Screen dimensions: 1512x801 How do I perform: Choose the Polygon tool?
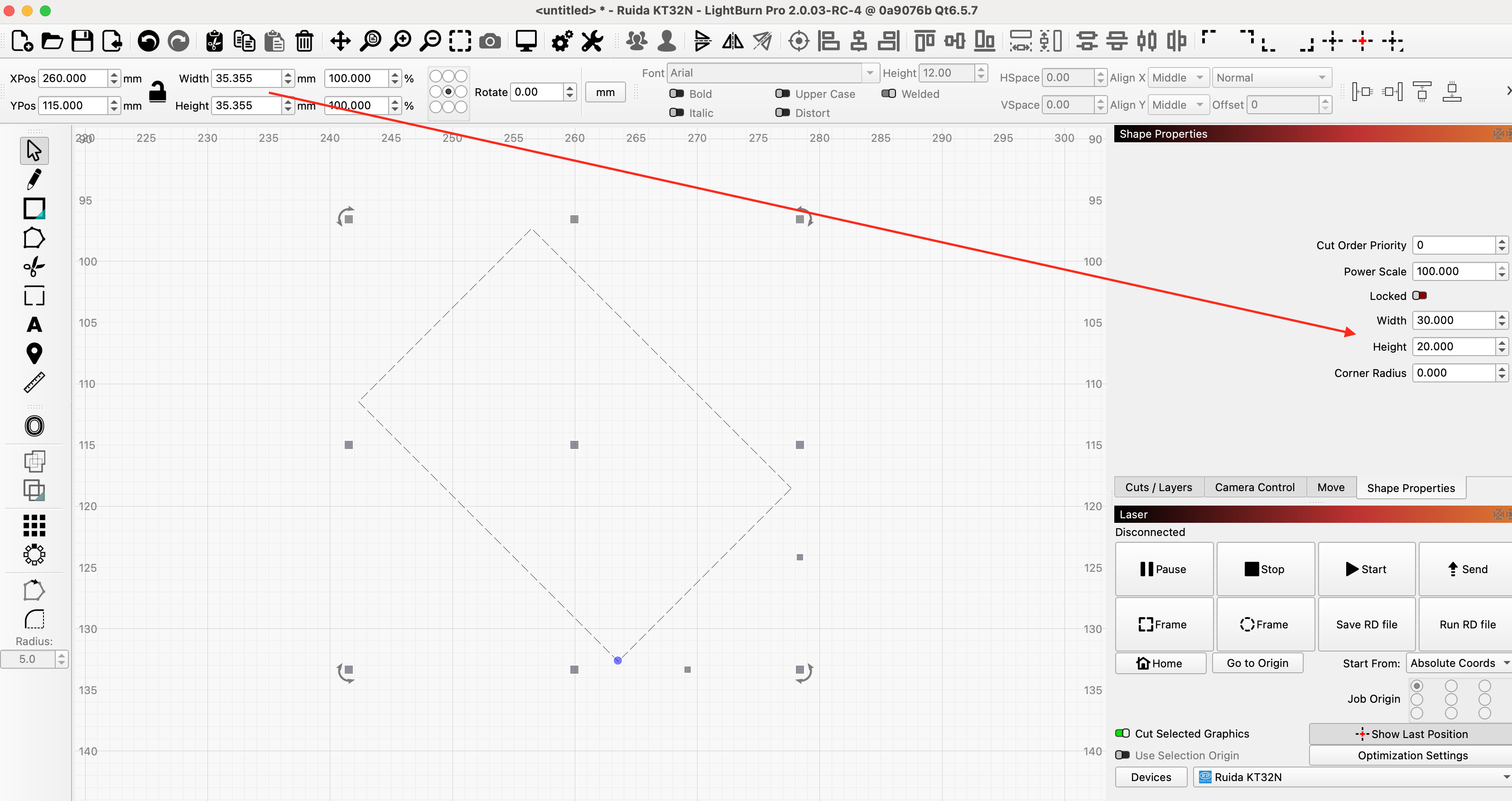[34, 238]
